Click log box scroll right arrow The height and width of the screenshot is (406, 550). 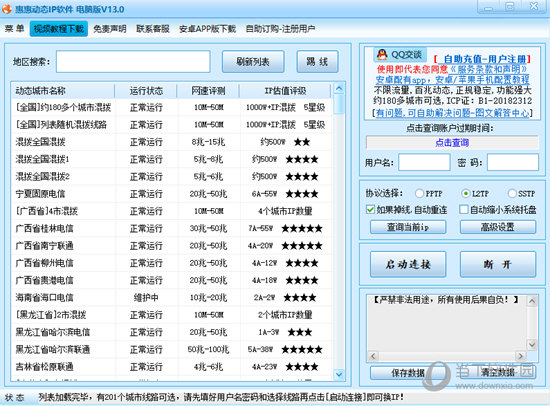click(x=521, y=356)
